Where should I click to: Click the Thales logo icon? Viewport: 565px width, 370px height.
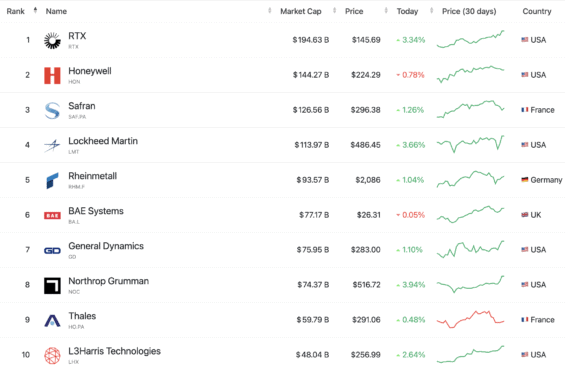pyautogui.click(x=52, y=320)
